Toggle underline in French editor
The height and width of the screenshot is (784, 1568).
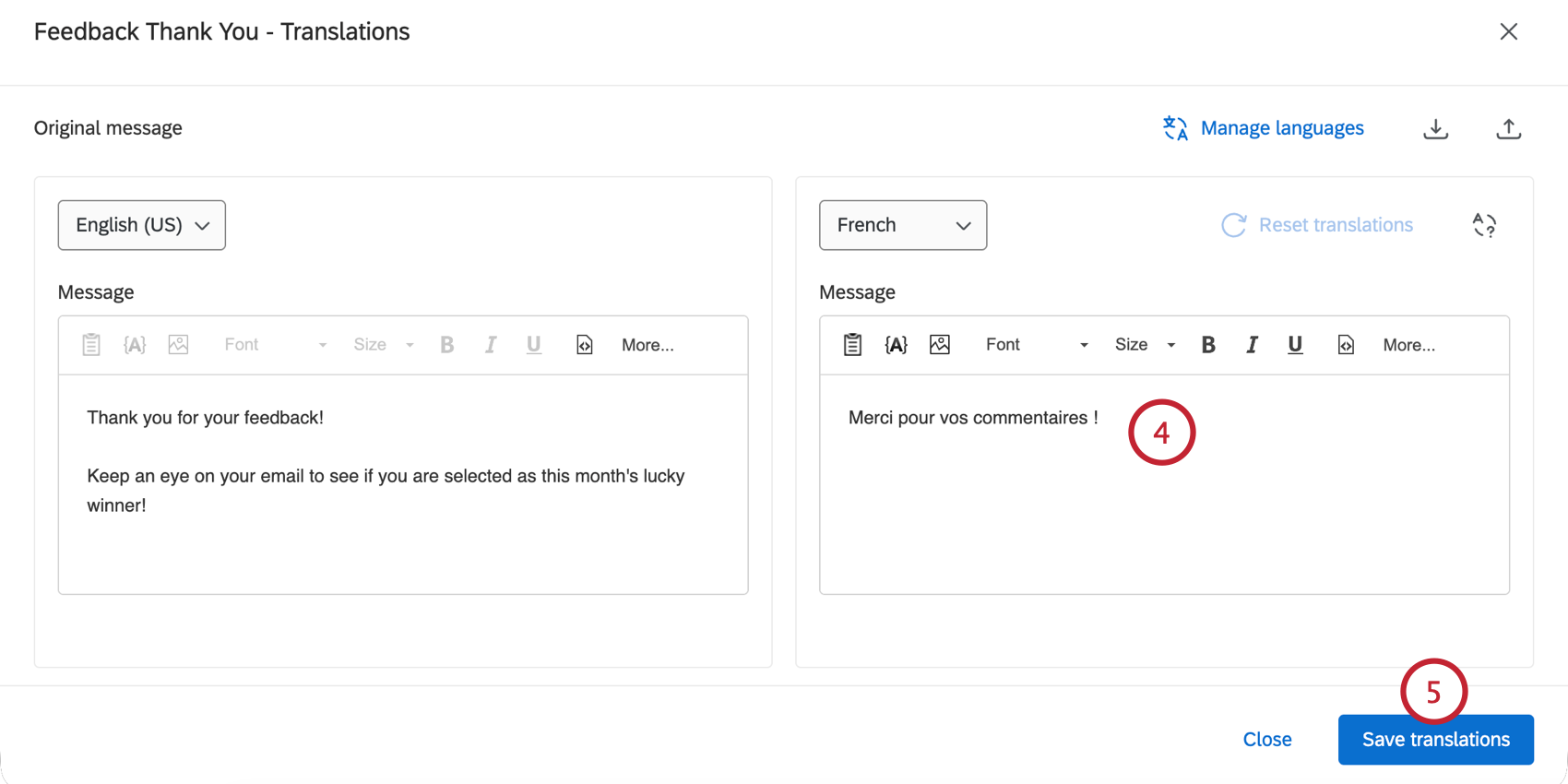[1295, 345]
